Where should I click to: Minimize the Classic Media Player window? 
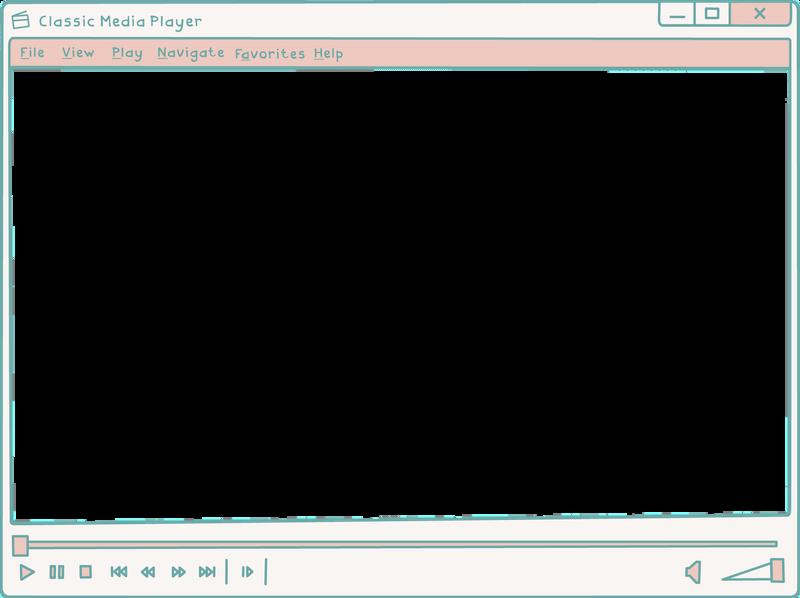677,14
